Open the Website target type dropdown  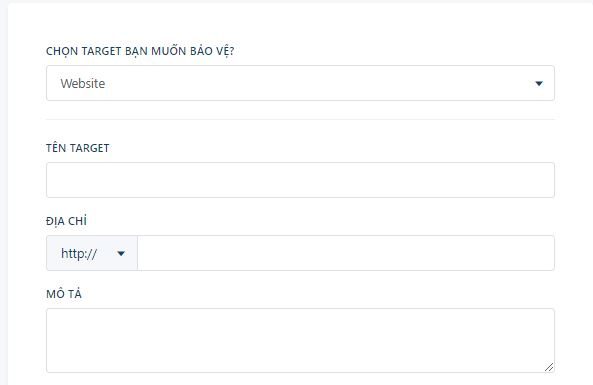click(300, 83)
